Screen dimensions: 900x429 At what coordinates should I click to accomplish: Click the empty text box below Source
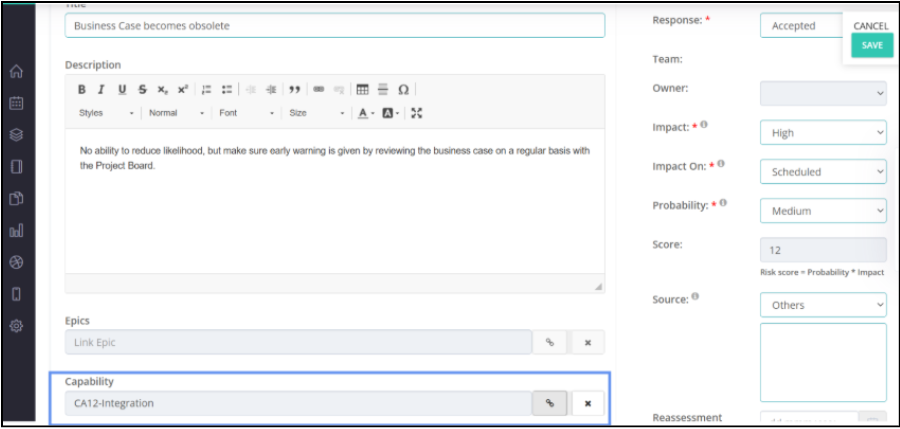(x=823, y=362)
